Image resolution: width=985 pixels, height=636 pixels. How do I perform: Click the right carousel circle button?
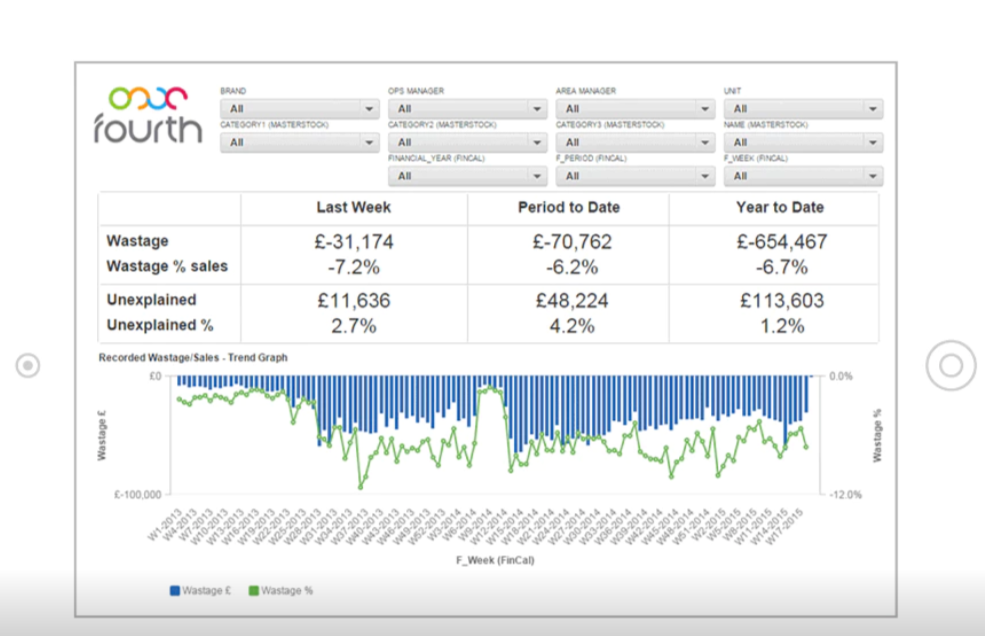(x=950, y=366)
